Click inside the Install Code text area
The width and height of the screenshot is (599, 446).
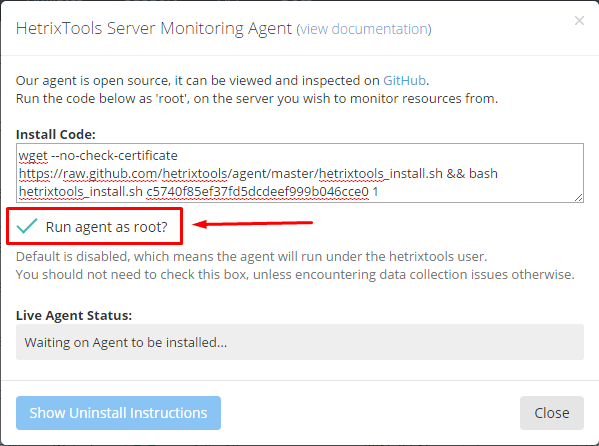[x=300, y=173]
